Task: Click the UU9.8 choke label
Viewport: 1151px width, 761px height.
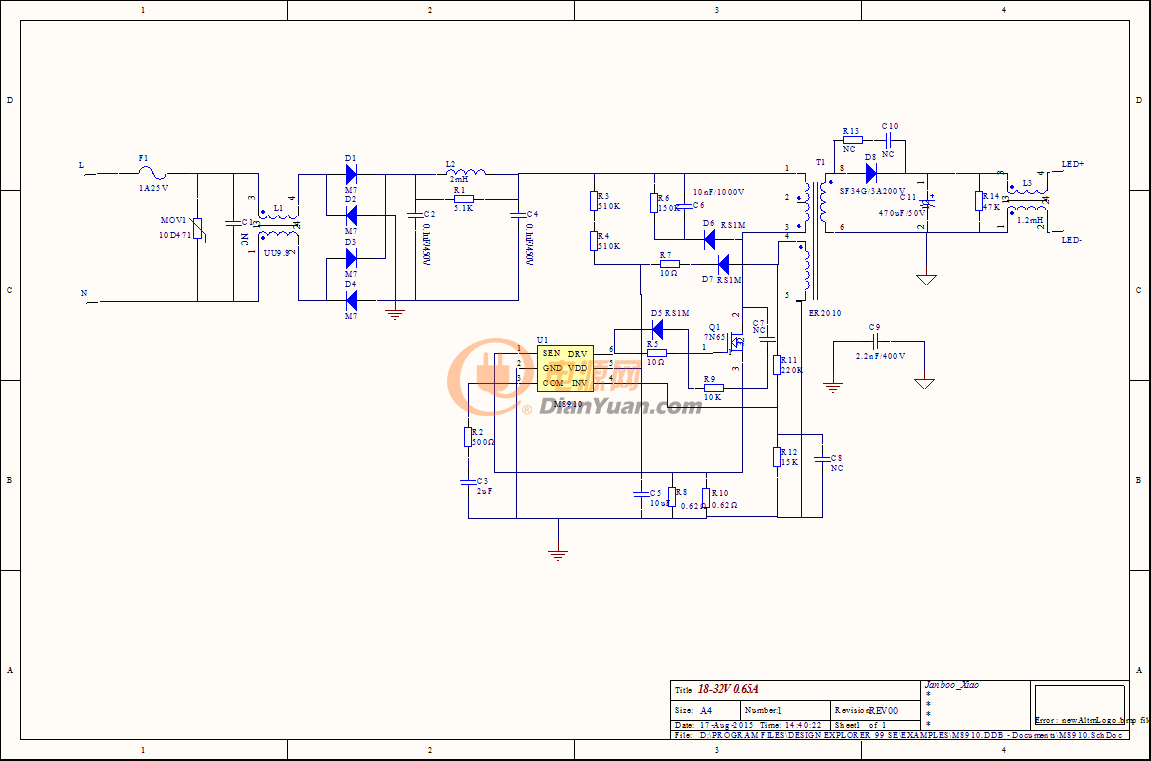Action: point(277,253)
